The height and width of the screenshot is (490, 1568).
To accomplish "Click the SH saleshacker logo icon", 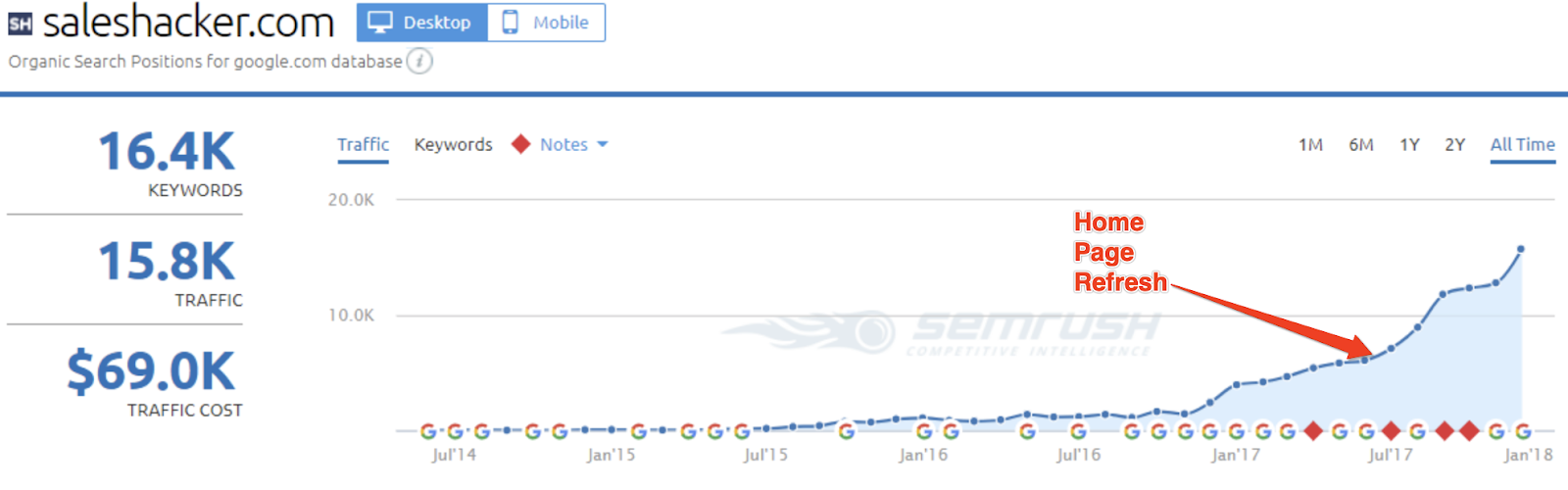I will coord(20,24).
